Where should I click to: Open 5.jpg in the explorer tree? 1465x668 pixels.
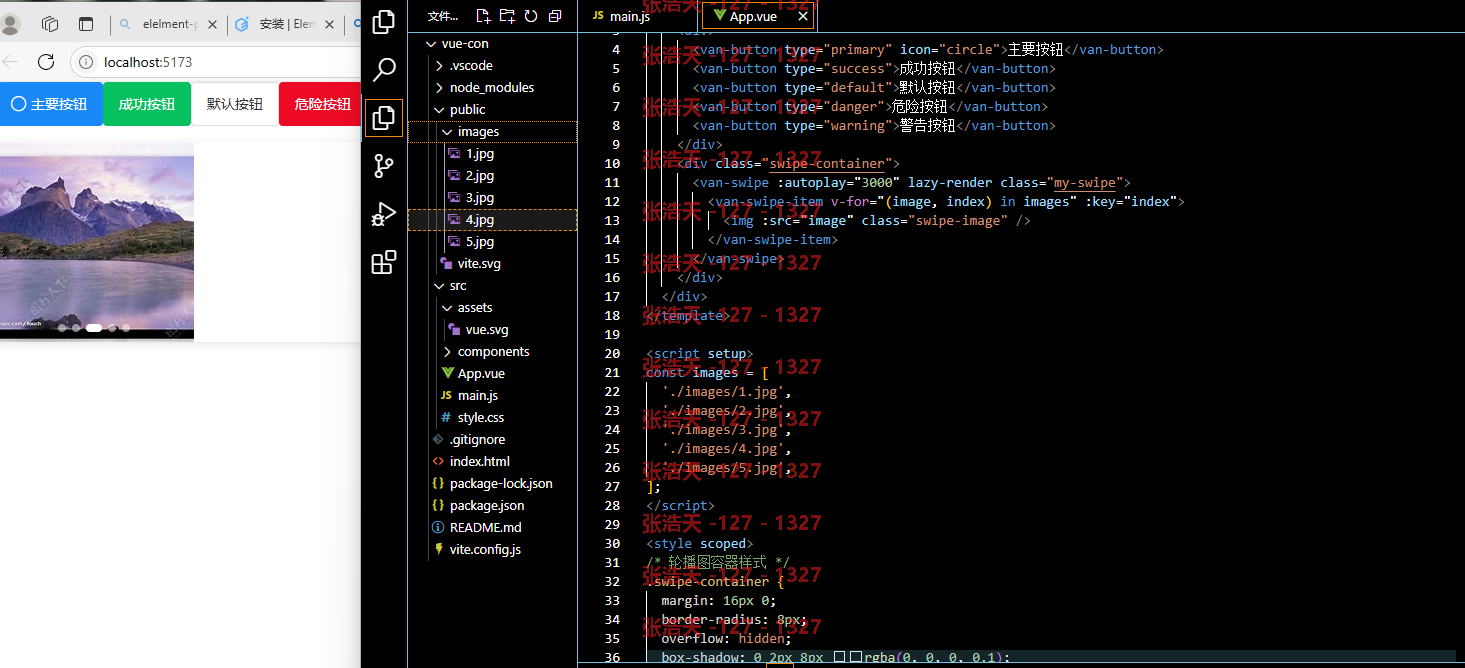pyautogui.click(x=480, y=242)
